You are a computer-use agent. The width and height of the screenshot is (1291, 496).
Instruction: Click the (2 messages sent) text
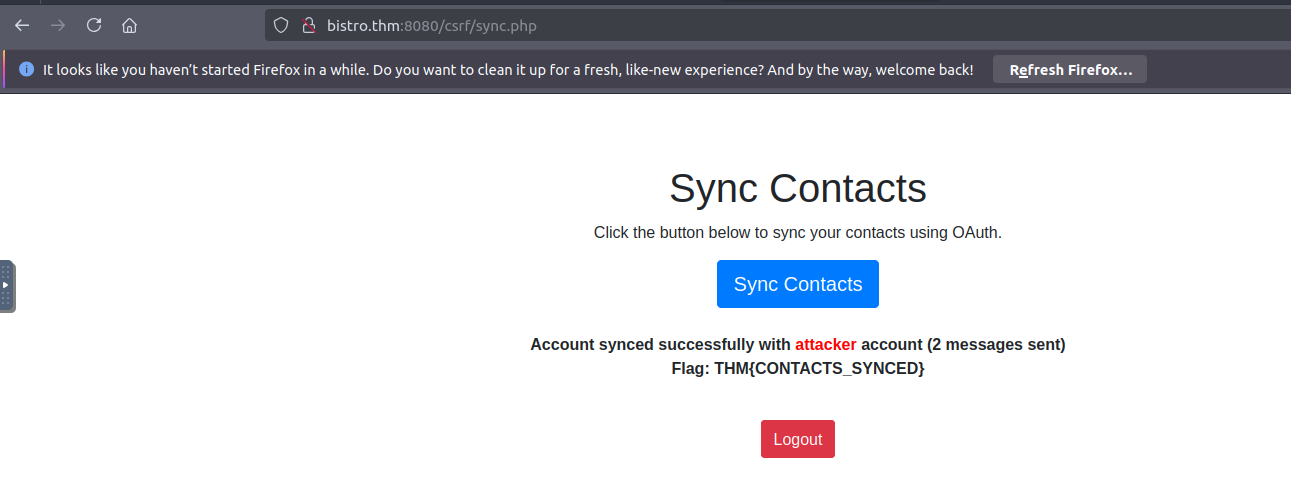(996, 345)
